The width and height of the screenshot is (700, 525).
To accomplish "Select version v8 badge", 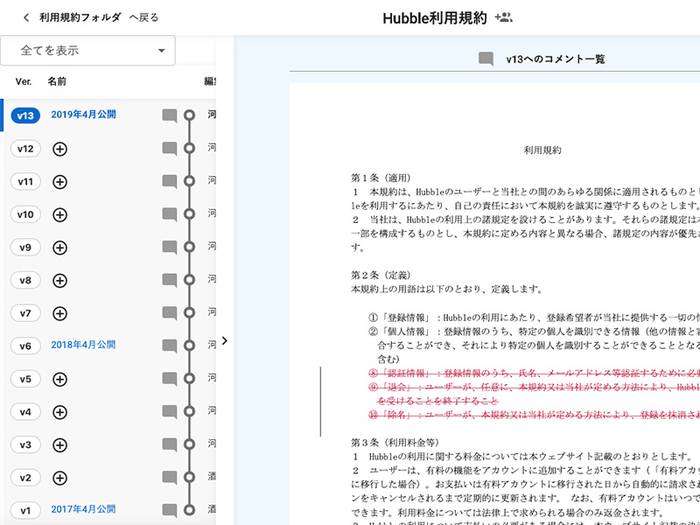I will 25,280.
